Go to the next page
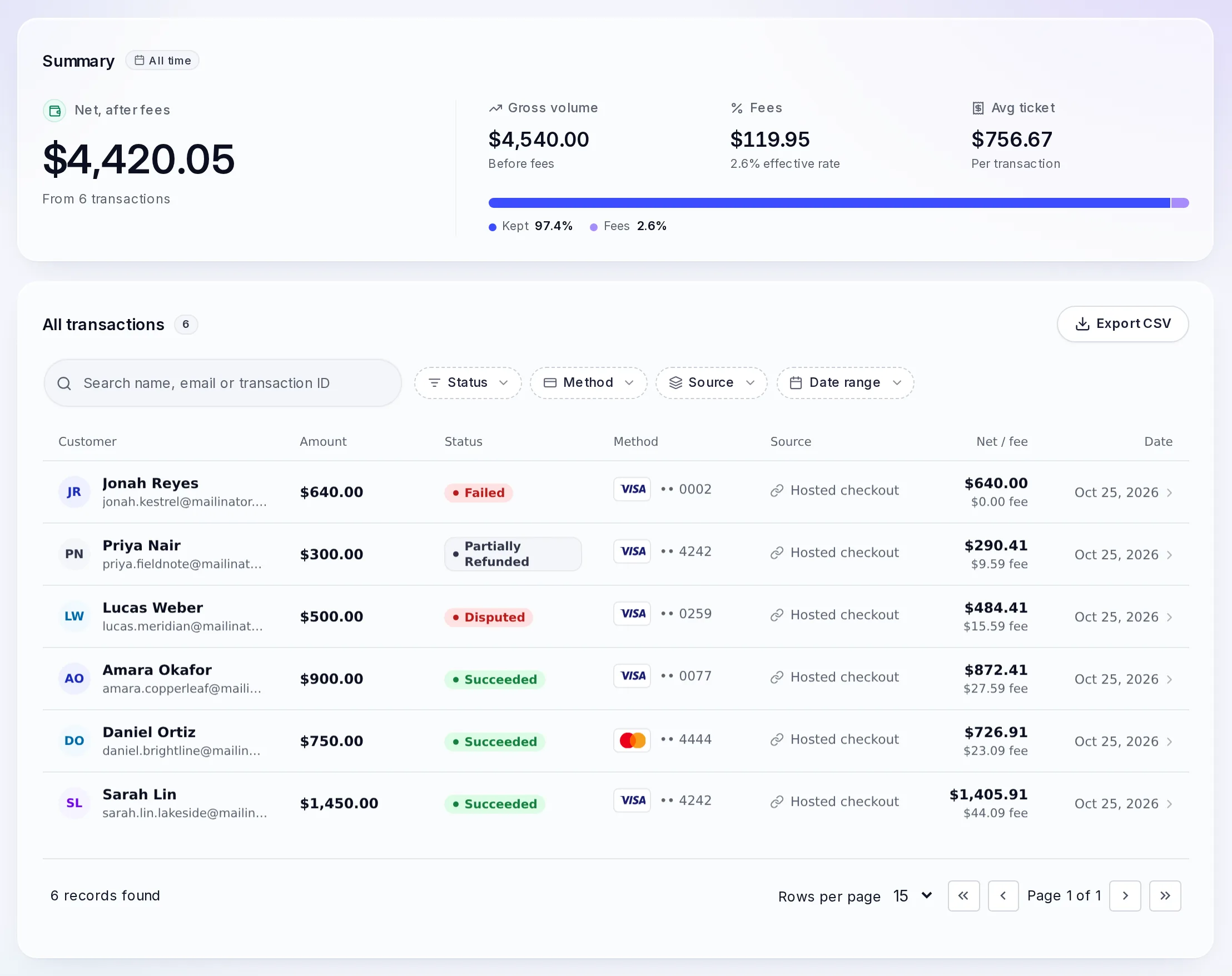This screenshot has width=1232, height=976. point(1125,895)
